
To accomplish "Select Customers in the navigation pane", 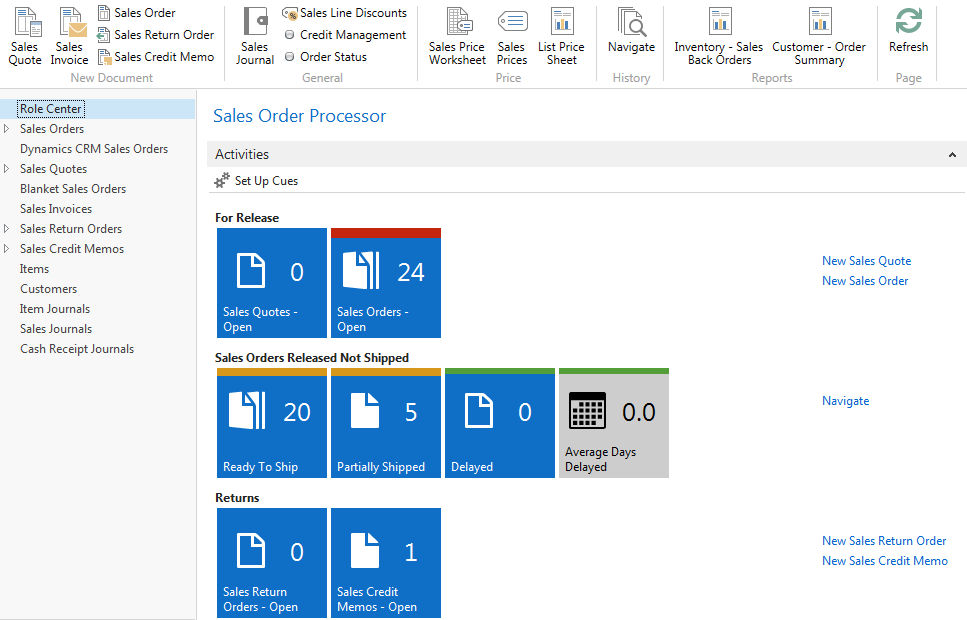I will (x=48, y=289).
